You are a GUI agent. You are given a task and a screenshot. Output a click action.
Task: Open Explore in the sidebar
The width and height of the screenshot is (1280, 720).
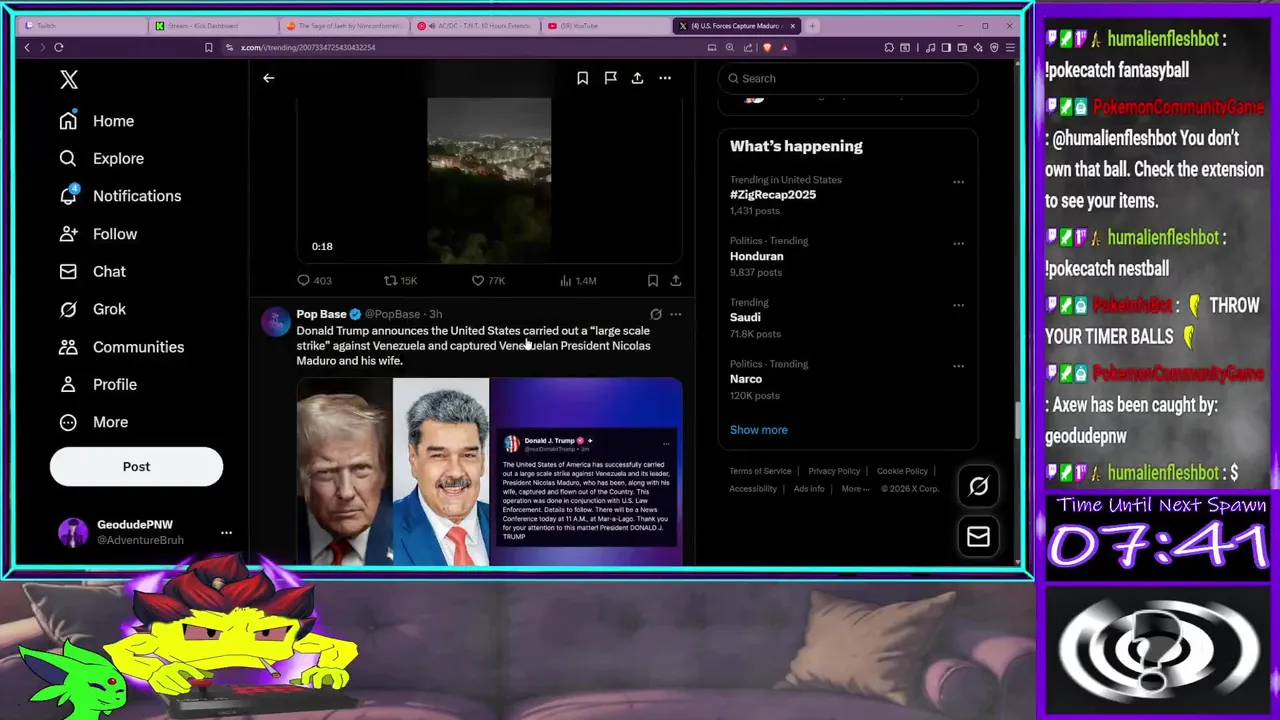pyautogui.click(x=101, y=158)
